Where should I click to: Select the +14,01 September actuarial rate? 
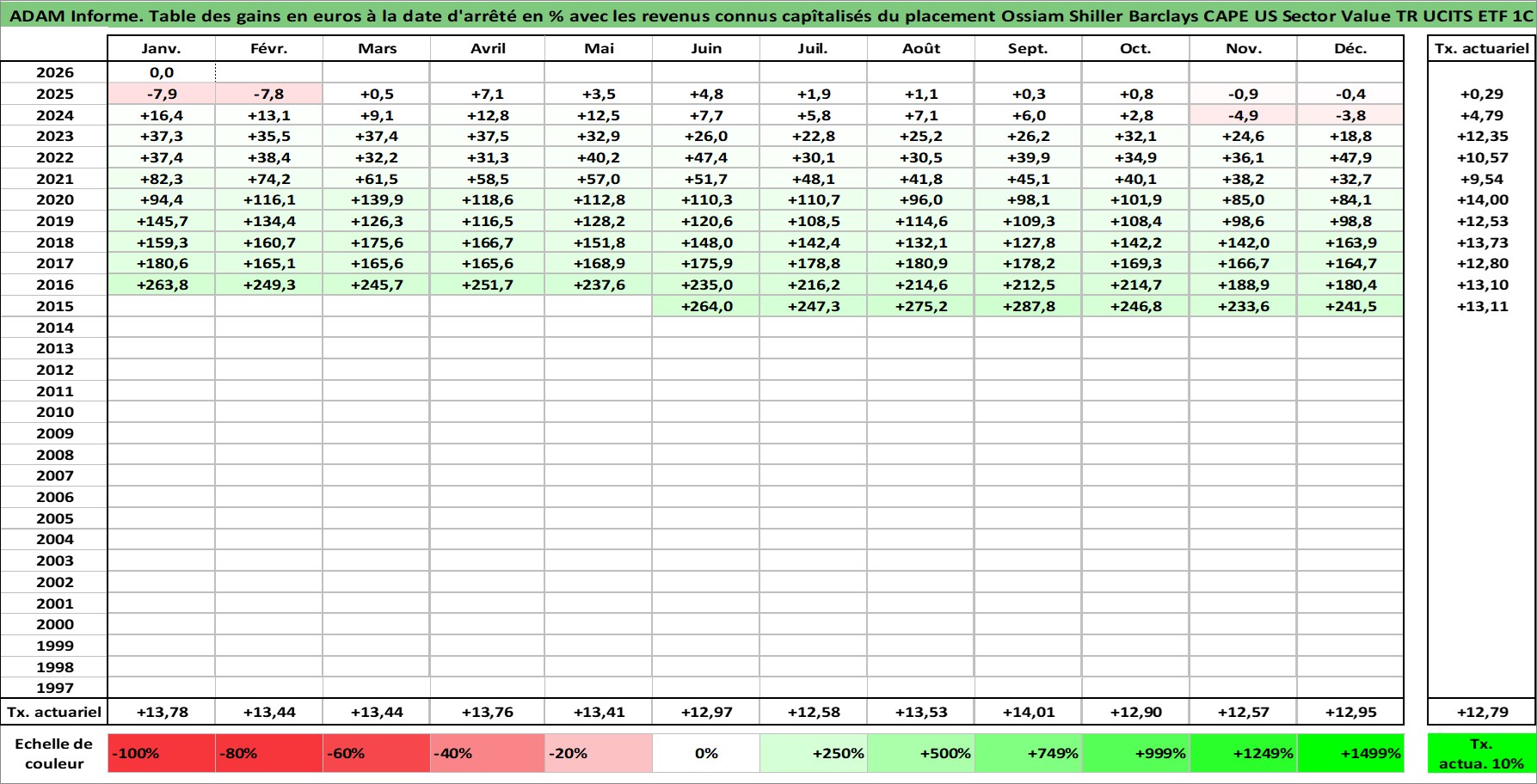(x=1029, y=712)
